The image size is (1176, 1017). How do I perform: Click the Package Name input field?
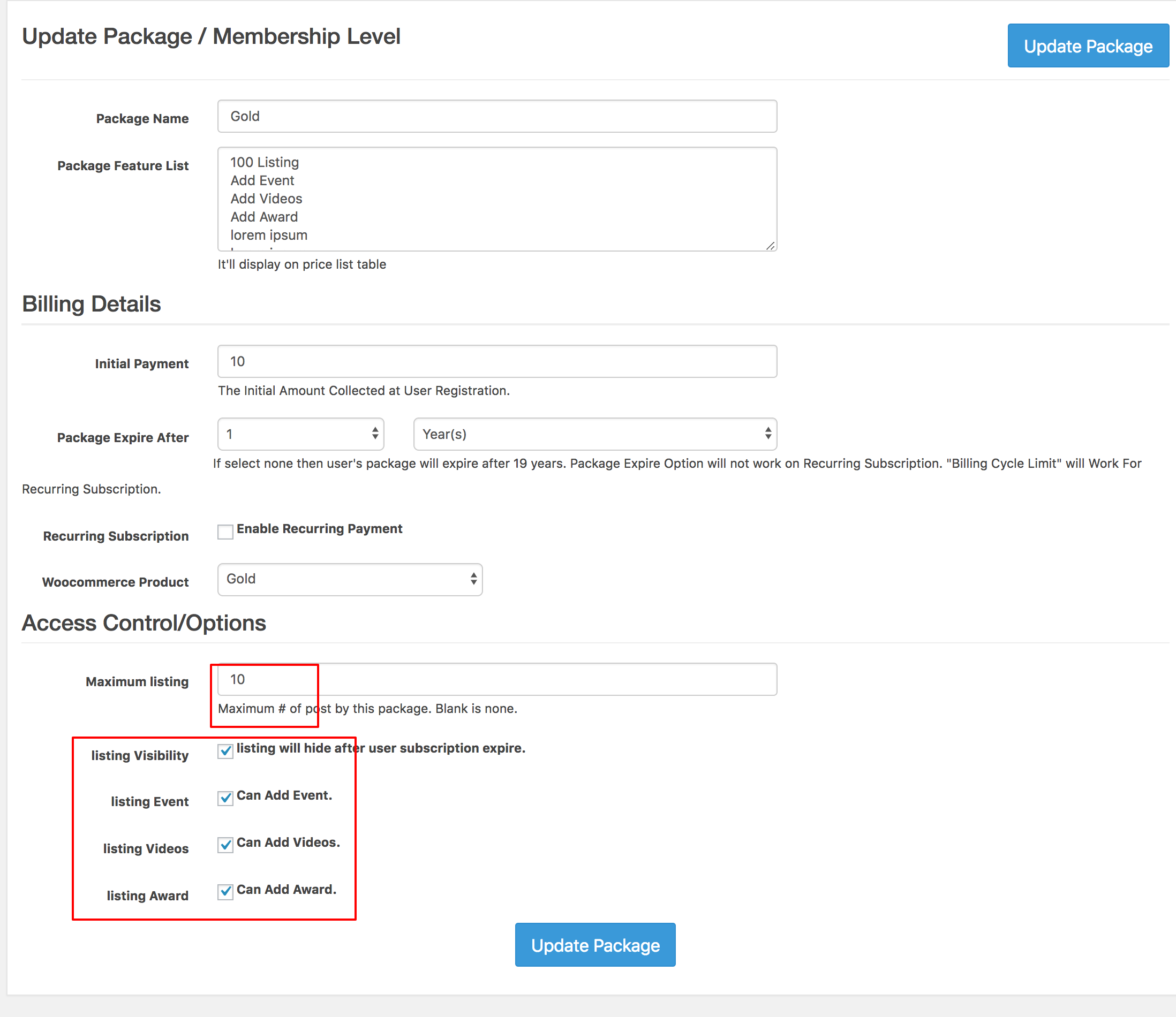point(497,116)
